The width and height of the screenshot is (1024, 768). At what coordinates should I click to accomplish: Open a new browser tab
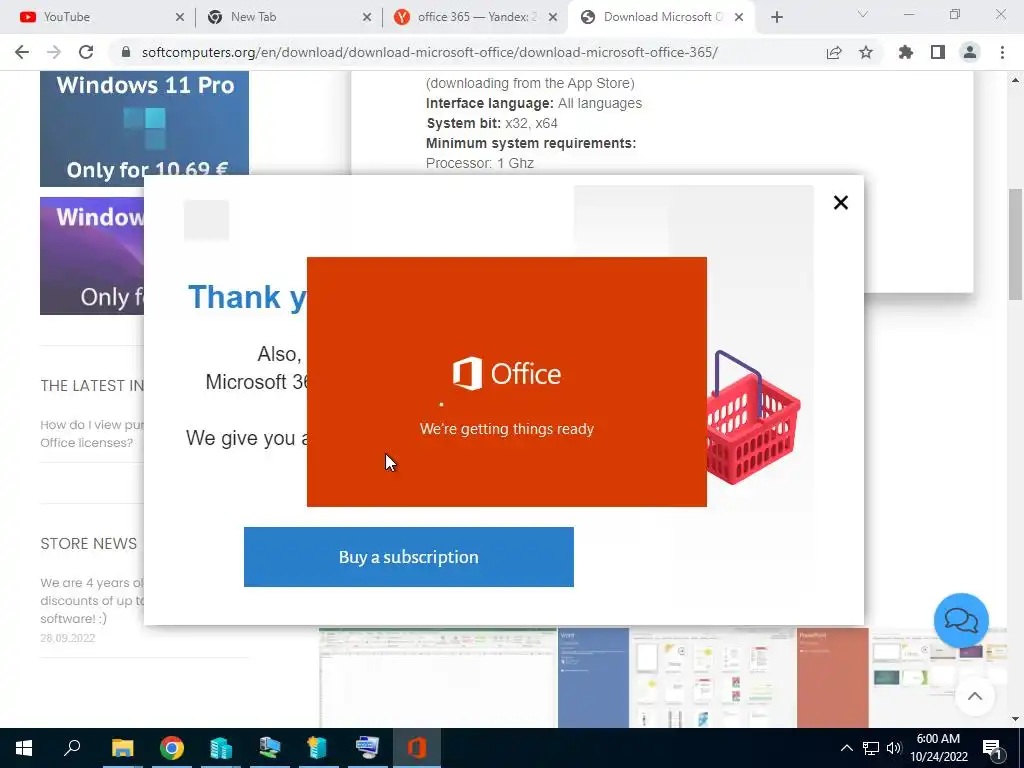[x=776, y=17]
